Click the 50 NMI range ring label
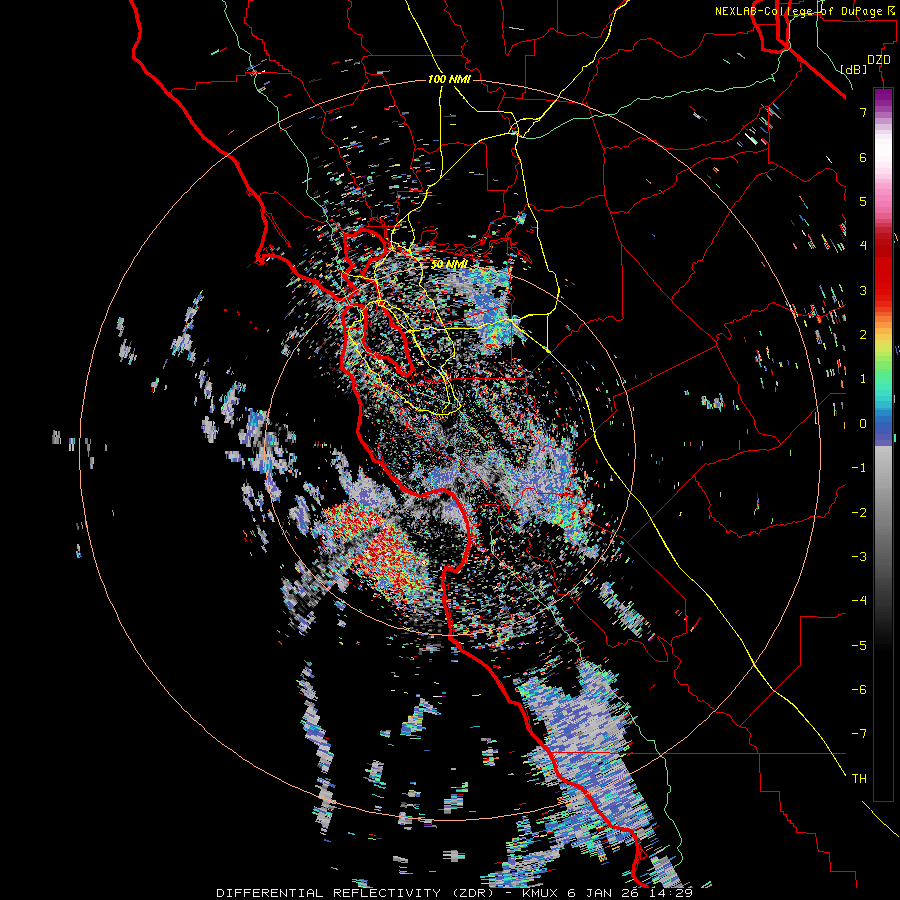The width and height of the screenshot is (900, 900). [449, 264]
